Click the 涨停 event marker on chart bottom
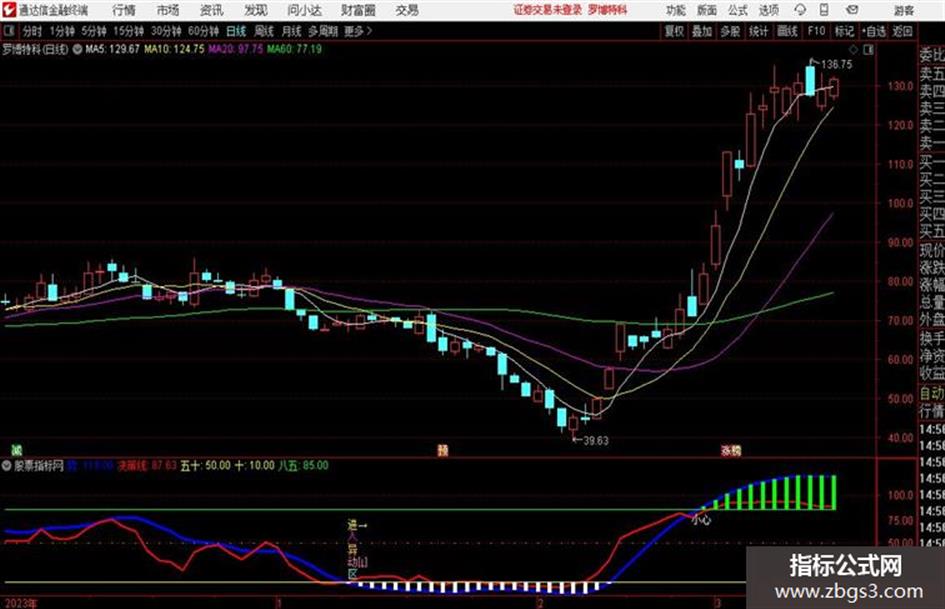This screenshot has height=609, width=945. pos(731,450)
